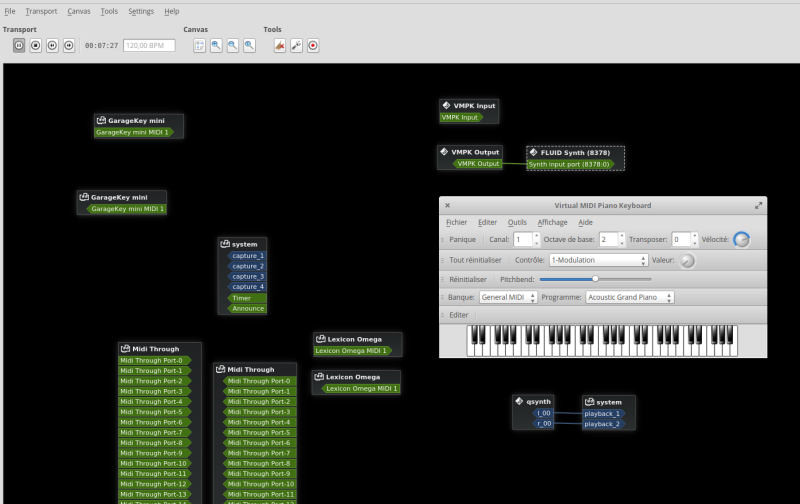This screenshot has height=504, width=800.
Task: Click the Pitchbend slider handle
Action: [x=595, y=279]
